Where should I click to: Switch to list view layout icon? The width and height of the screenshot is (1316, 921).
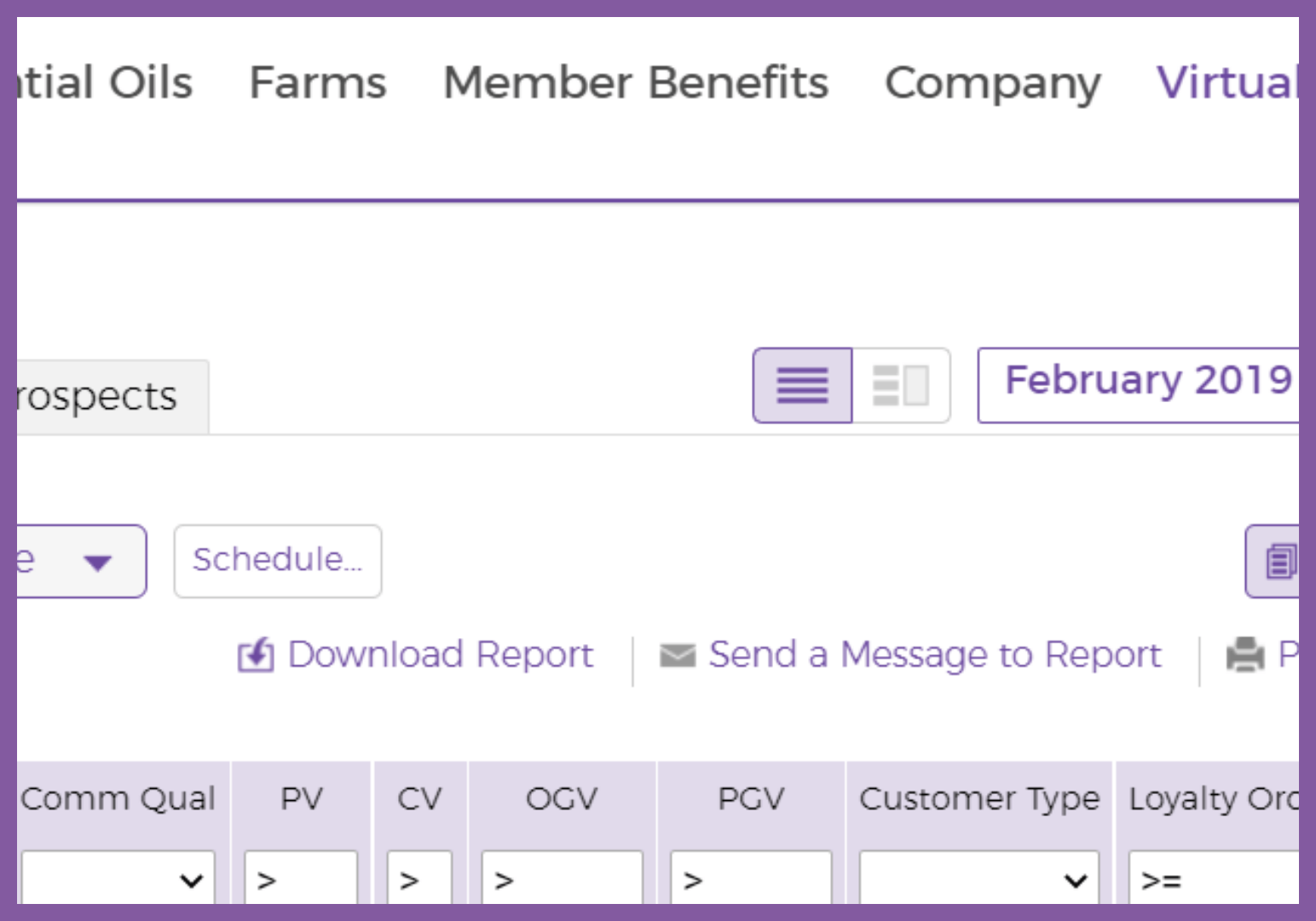click(802, 385)
